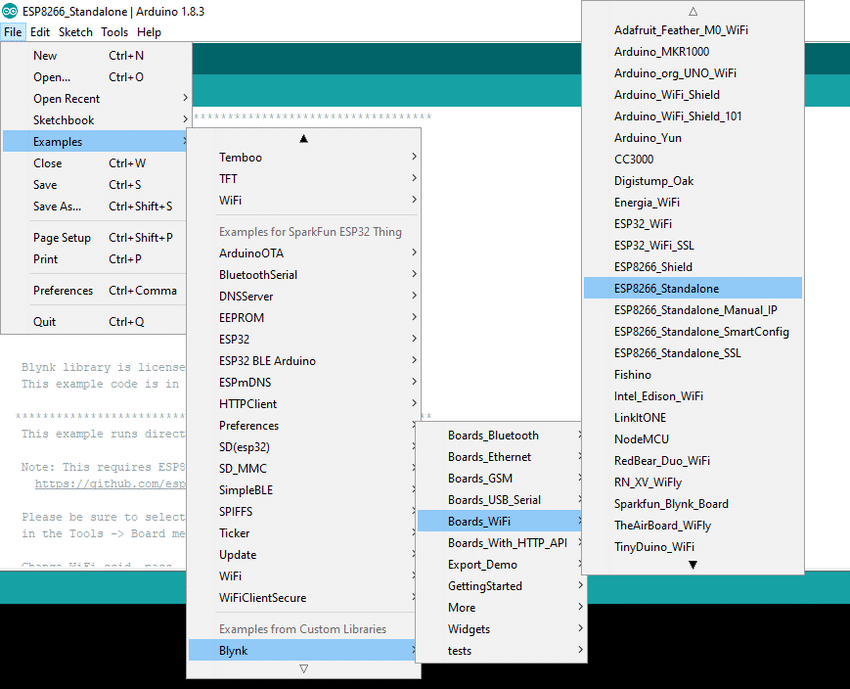This screenshot has width=850, height=689.
Task: Open Widgets submenu in Blynk
Action: click(x=501, y=629)
